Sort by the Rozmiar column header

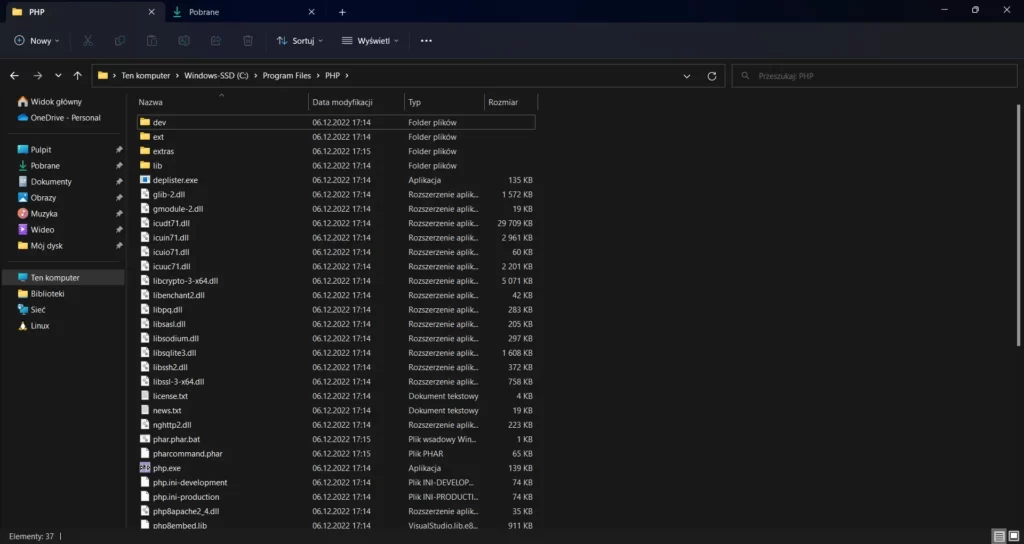pyautogui.click(x=511, y=103)
